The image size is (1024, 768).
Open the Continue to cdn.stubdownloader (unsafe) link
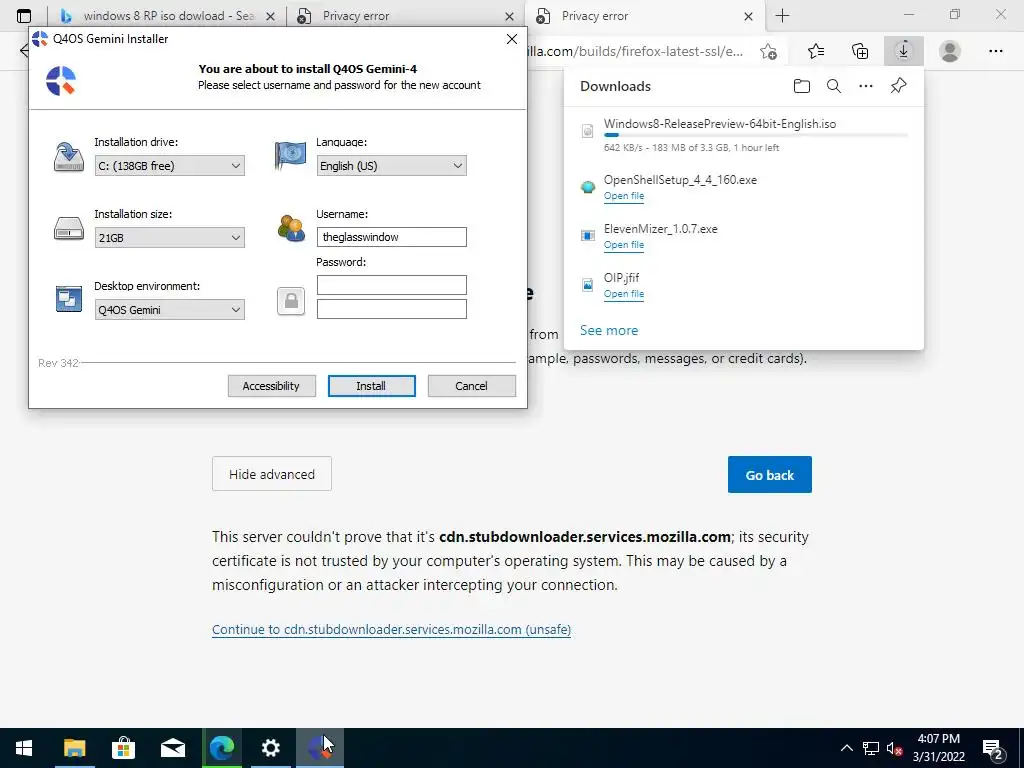click(x=391, y=630)
